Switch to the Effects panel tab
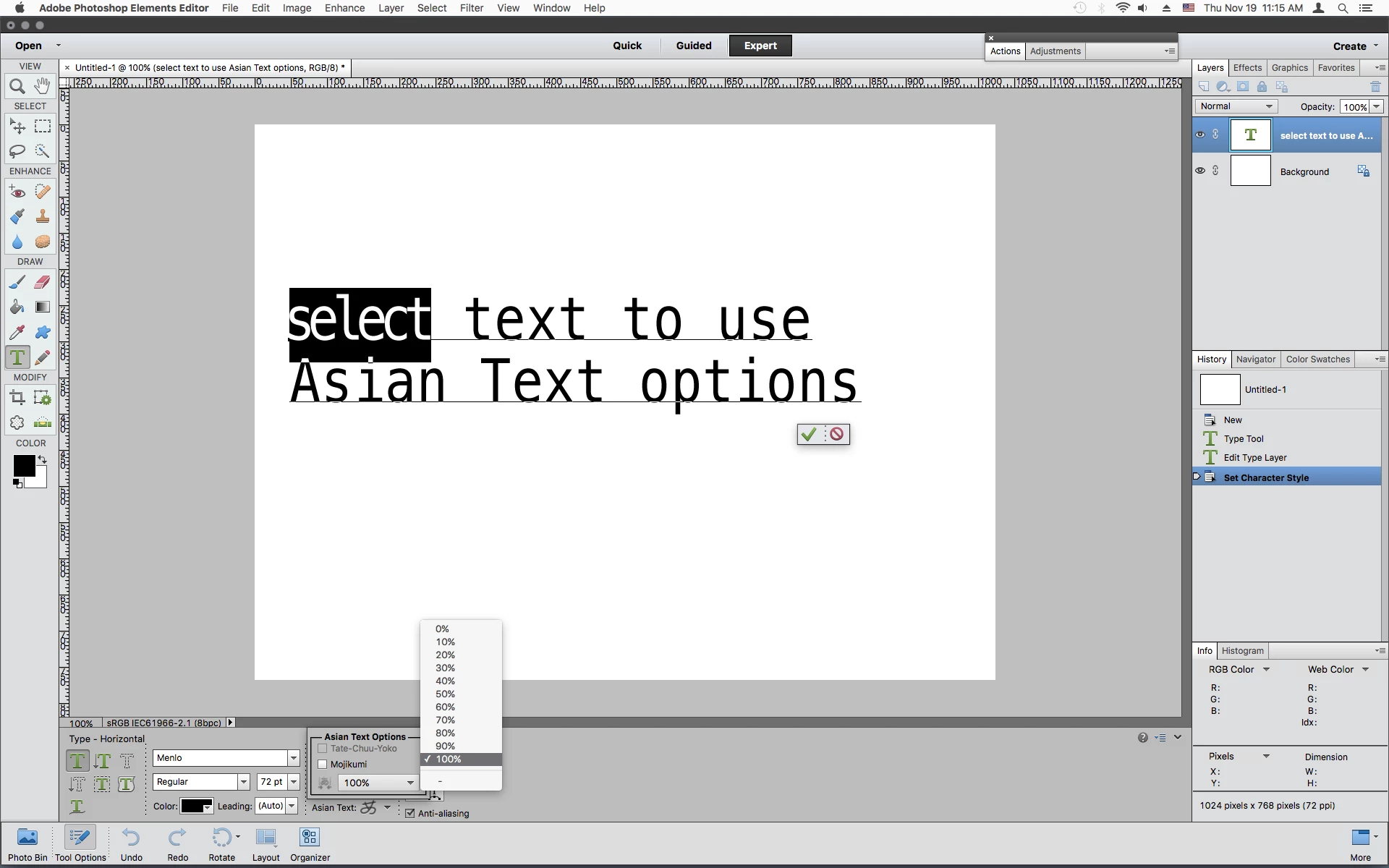The width and height of the screenshot is (1389, 868). tap(1247, 68)
